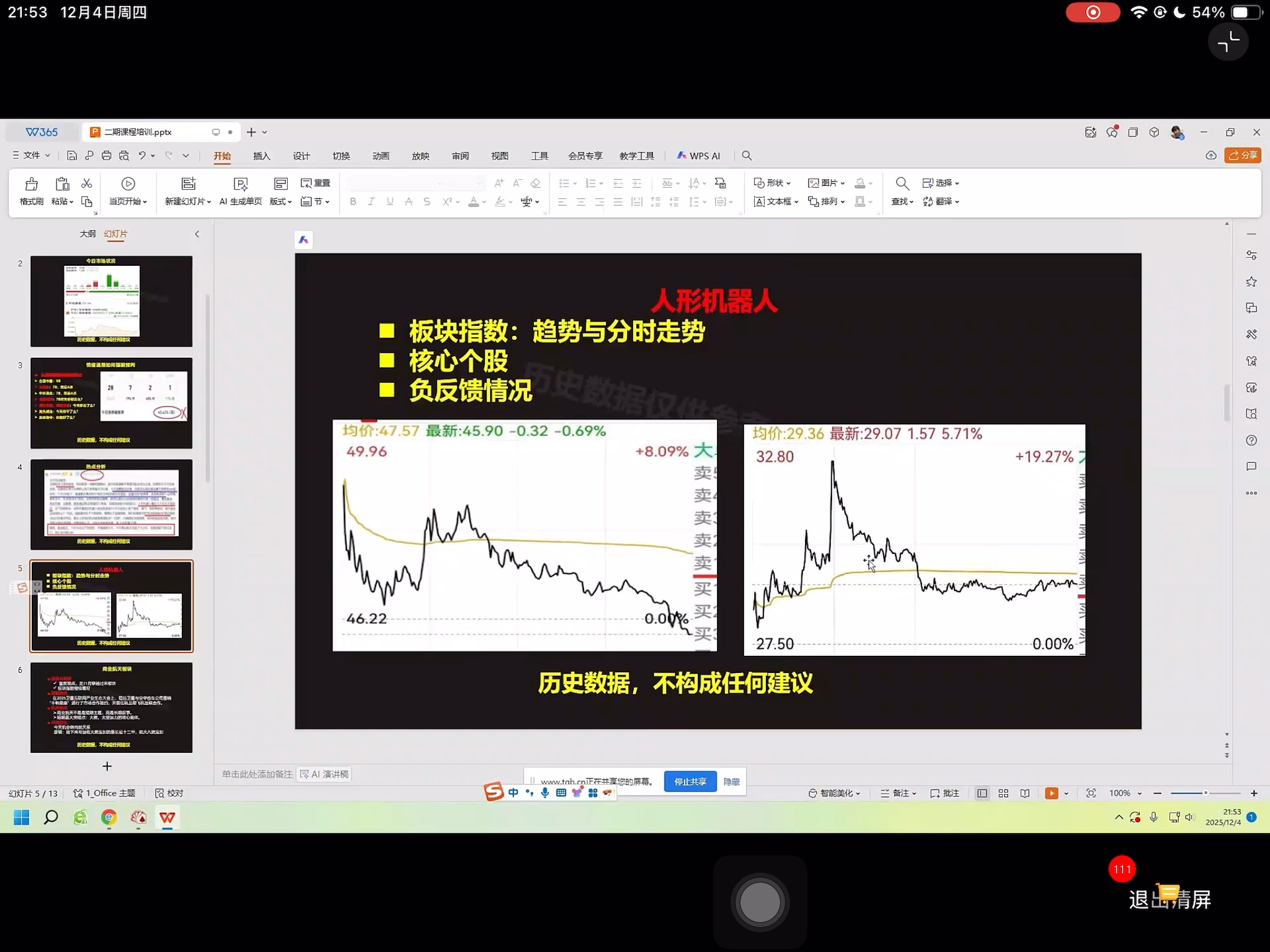Open the 查找 search tool
This screenshot has width=1270, height=952.
(x=902, y=184)
